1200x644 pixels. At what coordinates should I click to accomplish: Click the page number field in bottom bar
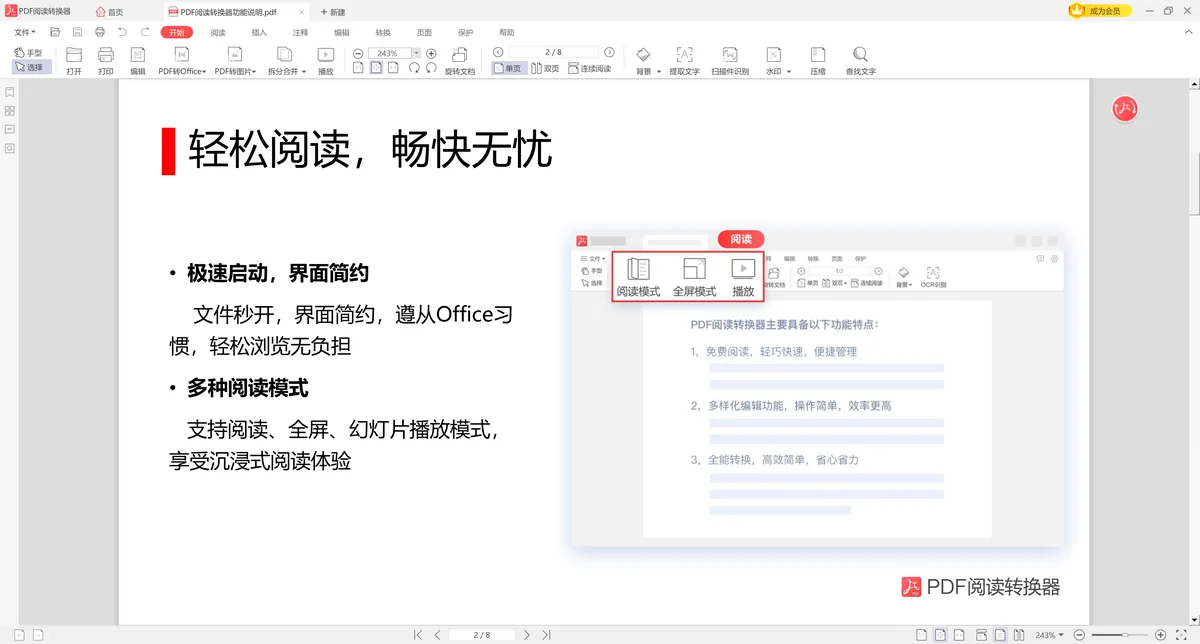[x=481, y=635]
